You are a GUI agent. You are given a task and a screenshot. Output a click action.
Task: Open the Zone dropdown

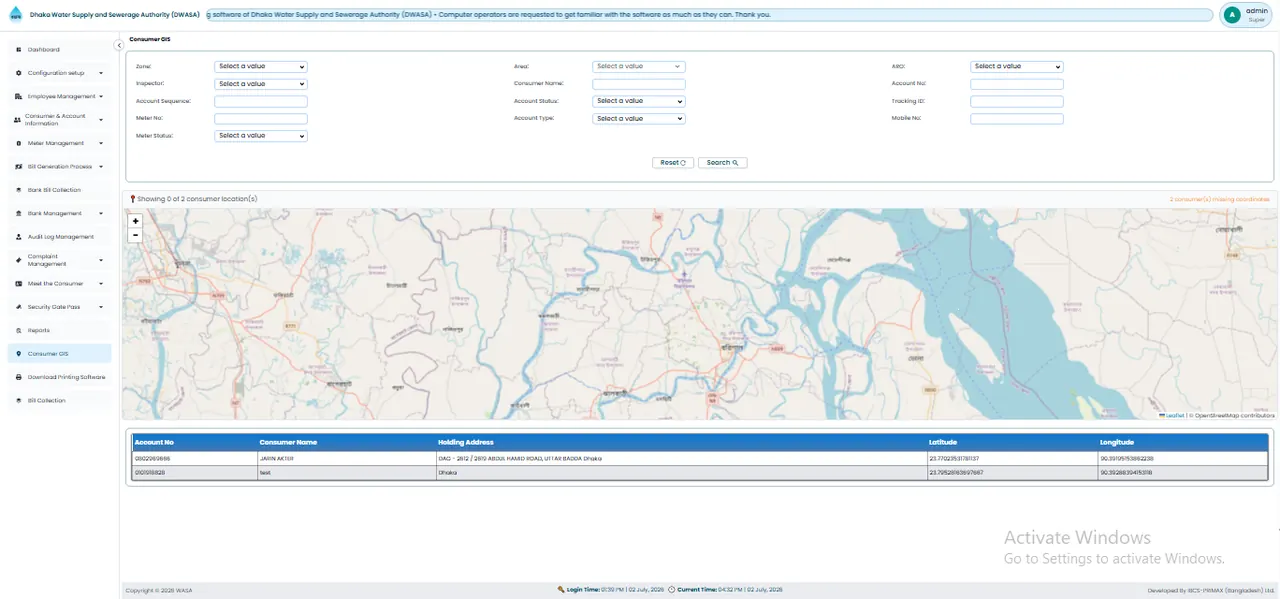pos(261,67)
